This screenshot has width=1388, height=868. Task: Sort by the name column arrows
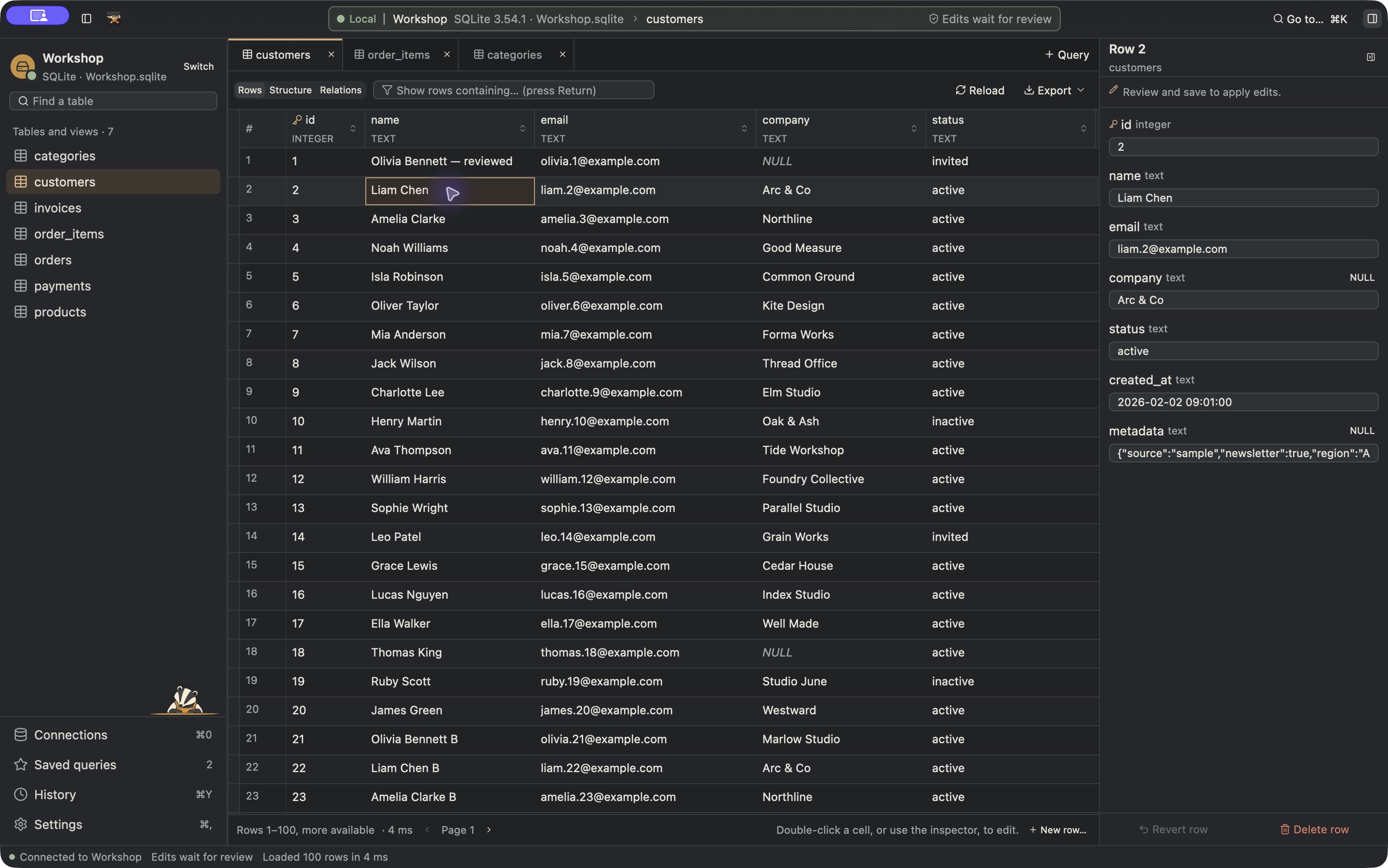click(x=522, y=129)
